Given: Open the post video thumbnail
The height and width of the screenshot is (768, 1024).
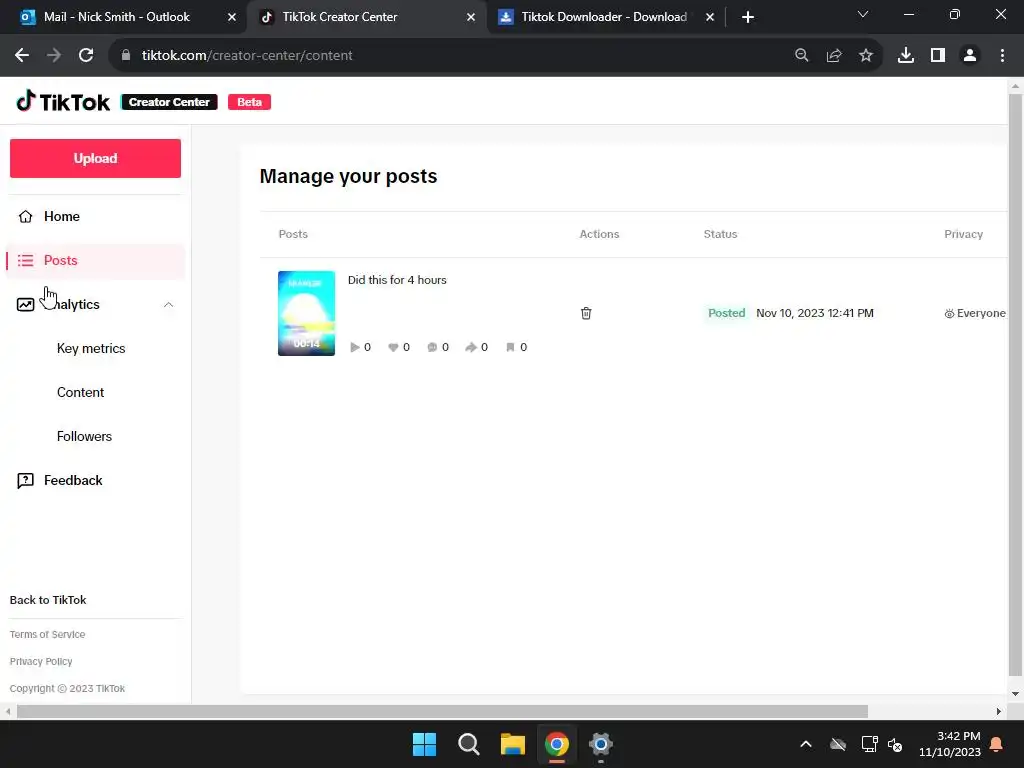Looking at the screenshot, I should coord(306,313).
